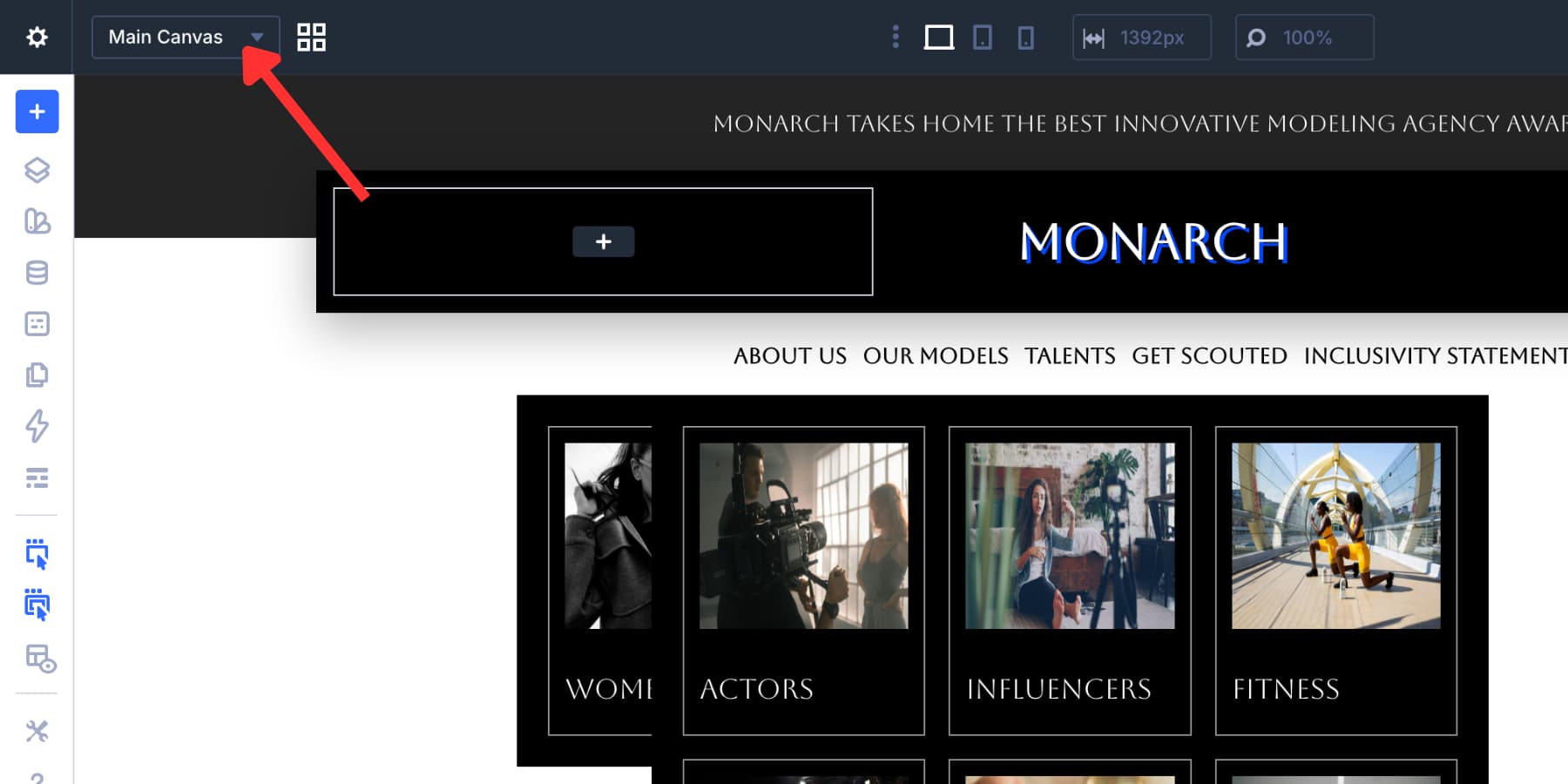Open the pages panel
The height and width of the screenshot is (784, 1568).
[37, 375]
